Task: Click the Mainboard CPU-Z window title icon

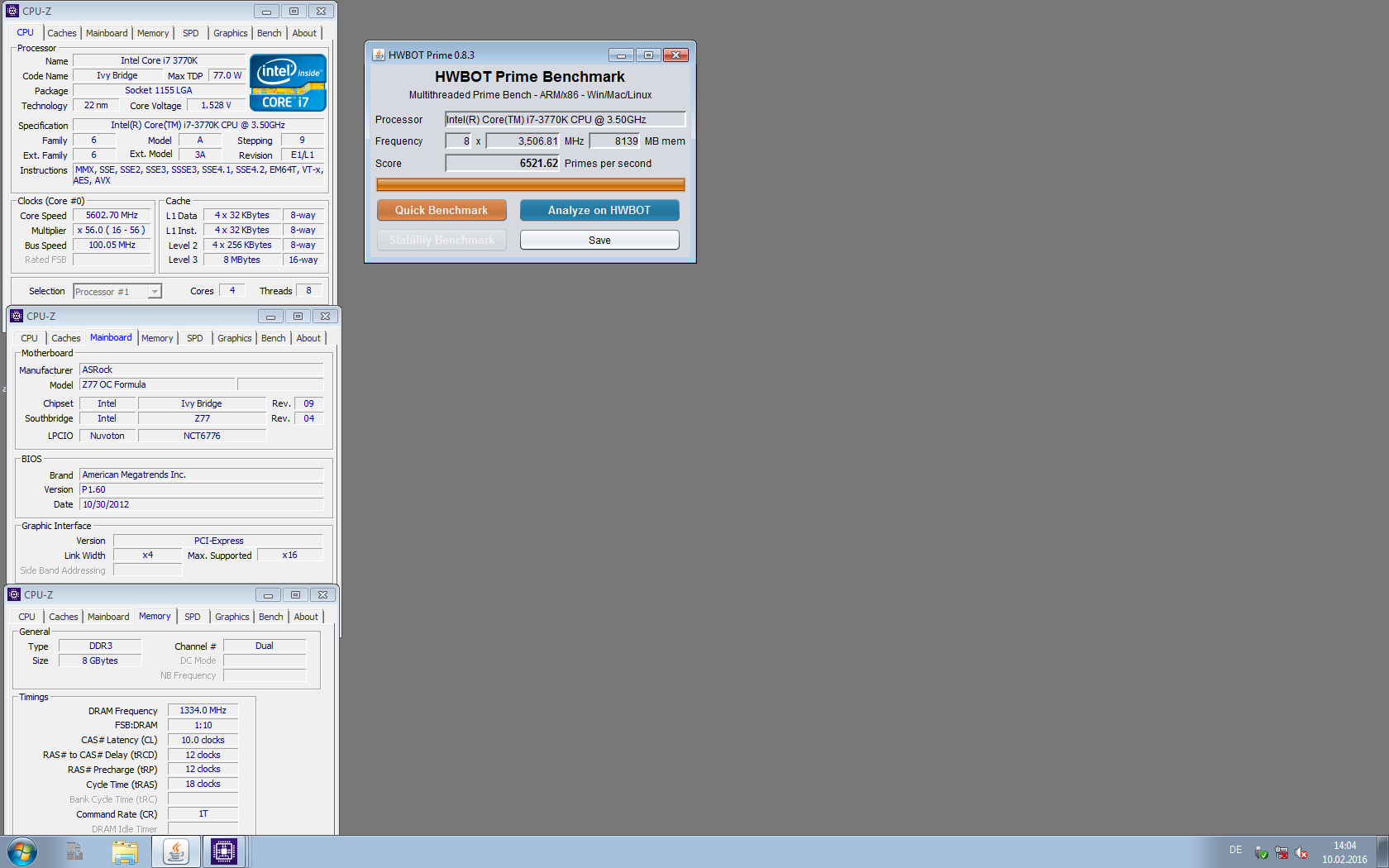Action: point(17,316)
